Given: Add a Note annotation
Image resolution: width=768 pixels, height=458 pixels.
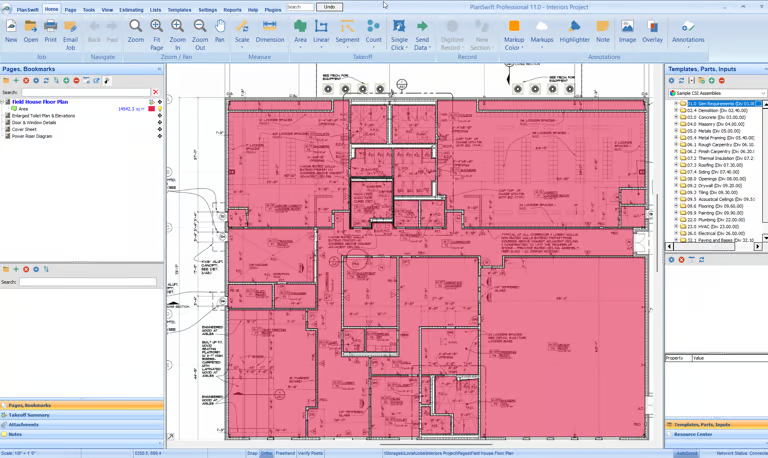Looking at the screenshot, I should [603, 31].
